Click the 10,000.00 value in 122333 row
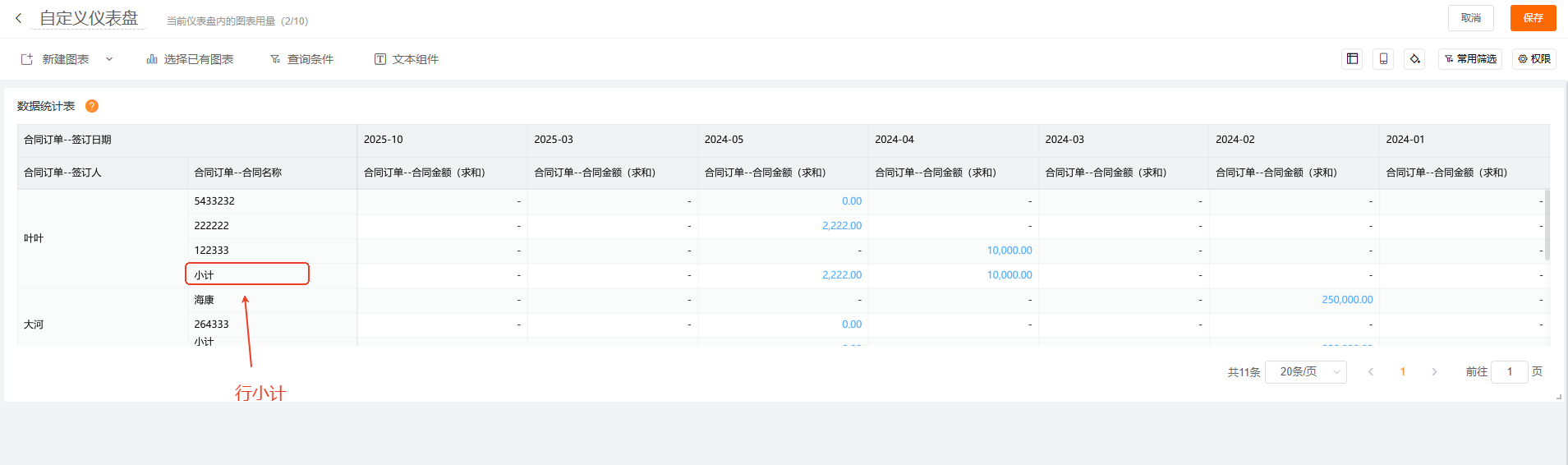The image size is (1568, 465). pyautogui.click(x=1009, y=251)
